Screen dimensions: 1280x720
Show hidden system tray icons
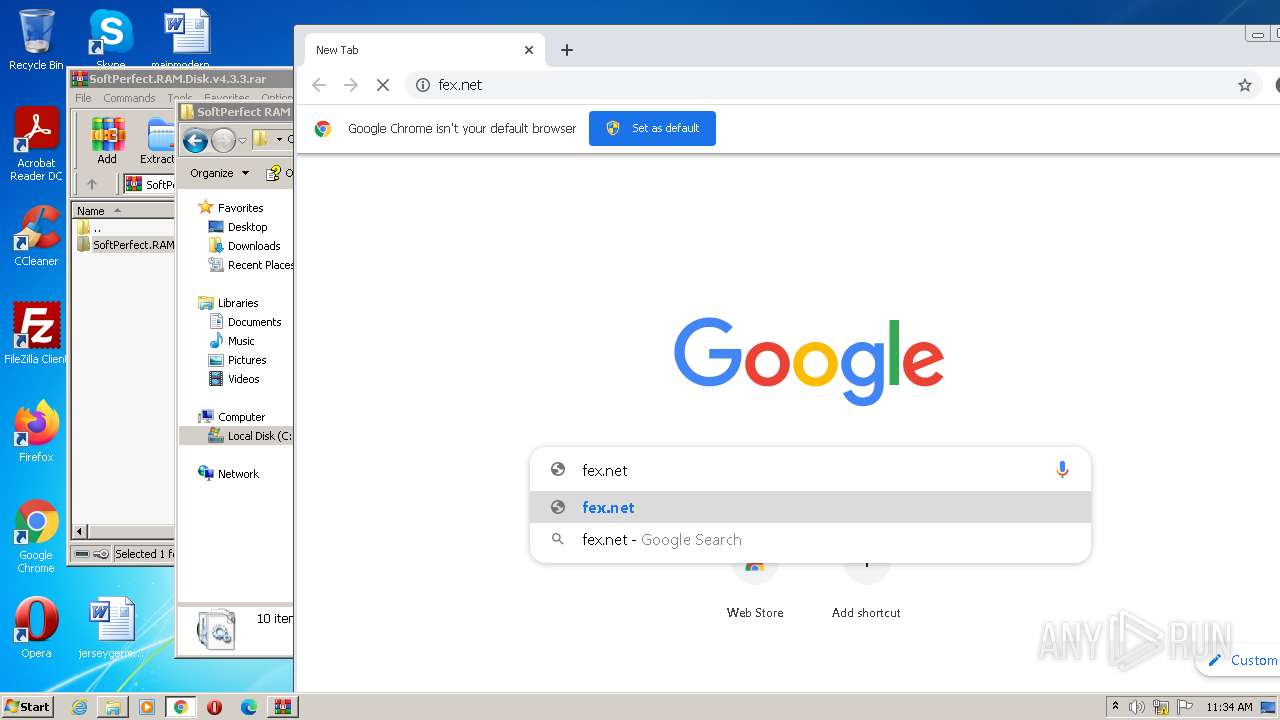click(x=1115, y=707)
